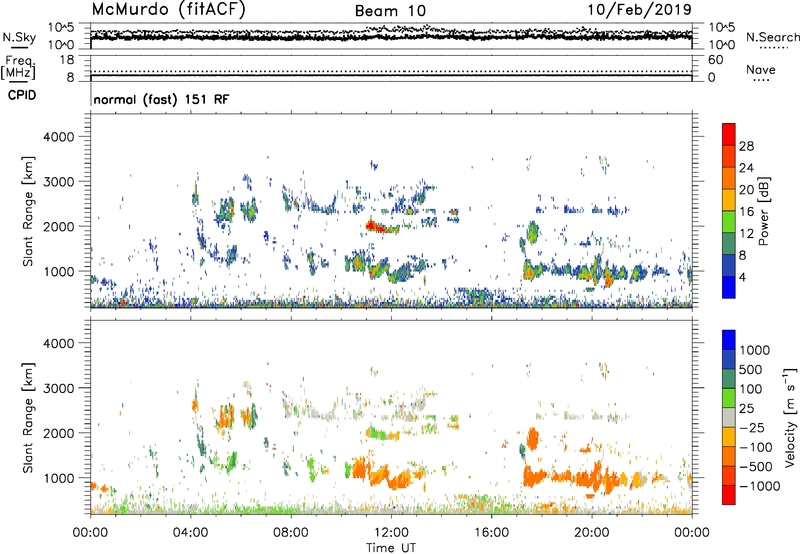Click the 'CPID' row label
Viewport: 800px width, 554px height.
[22, 95]
